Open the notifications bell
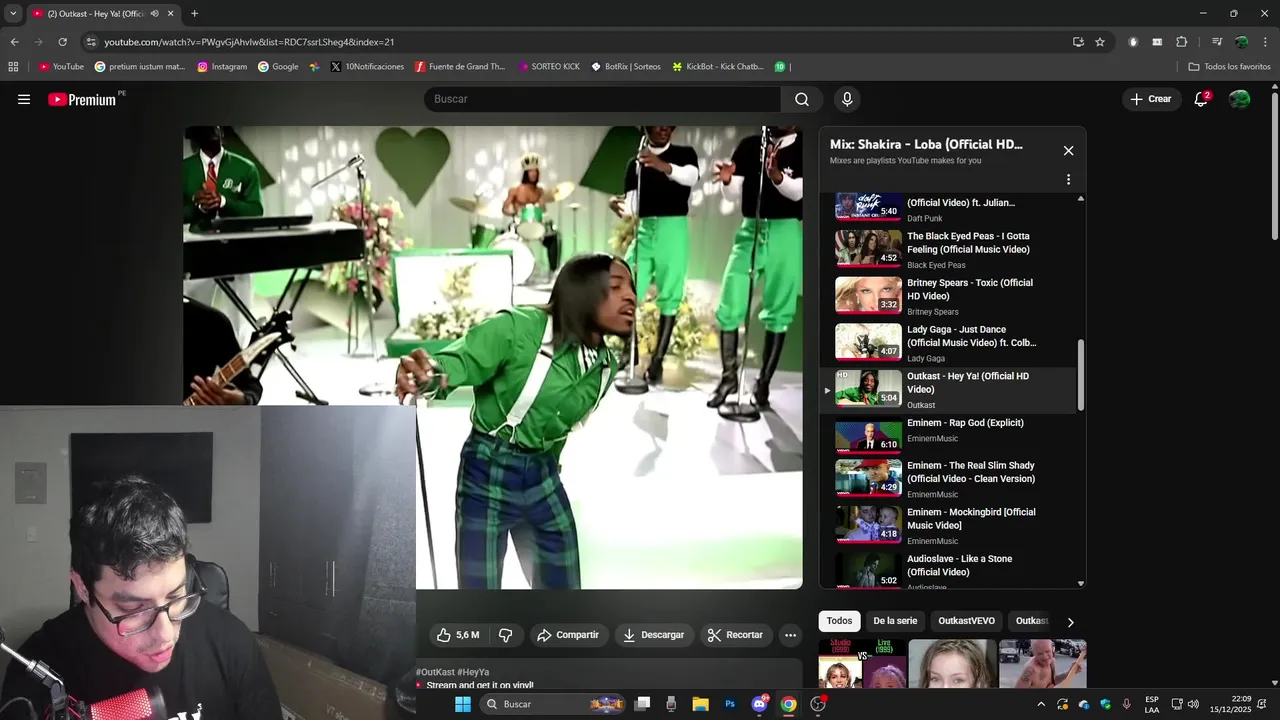Screen dimensions: 1280x720 pyautogui.click(x=1201, y=99)
